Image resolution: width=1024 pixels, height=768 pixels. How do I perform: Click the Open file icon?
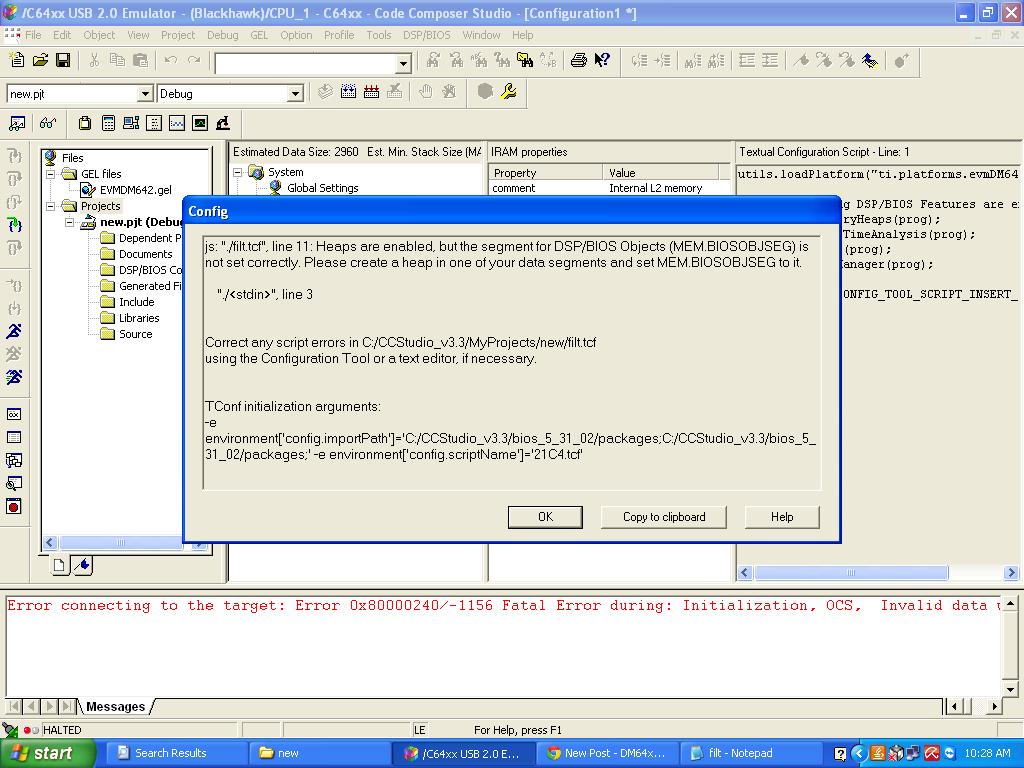pos(40,60)
